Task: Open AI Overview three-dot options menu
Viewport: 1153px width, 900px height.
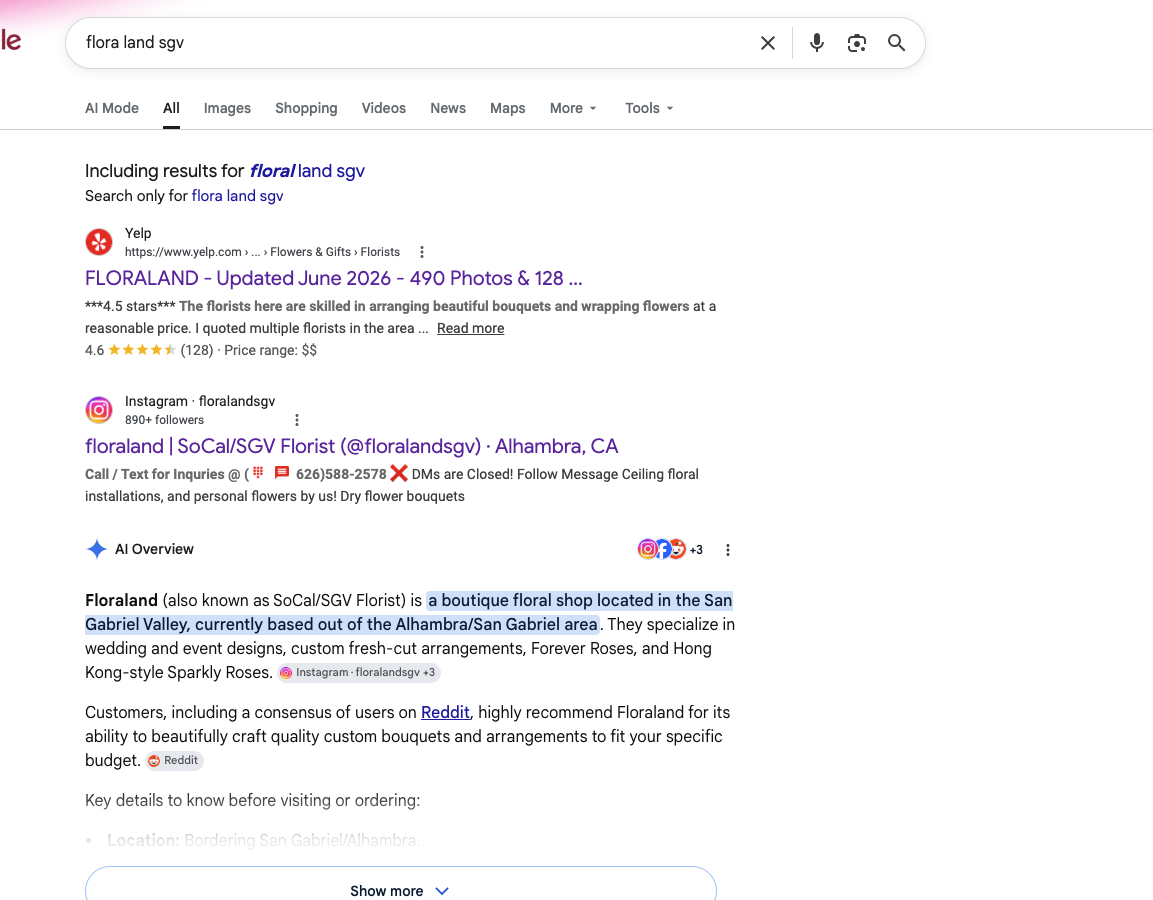Action: [727, 550]
